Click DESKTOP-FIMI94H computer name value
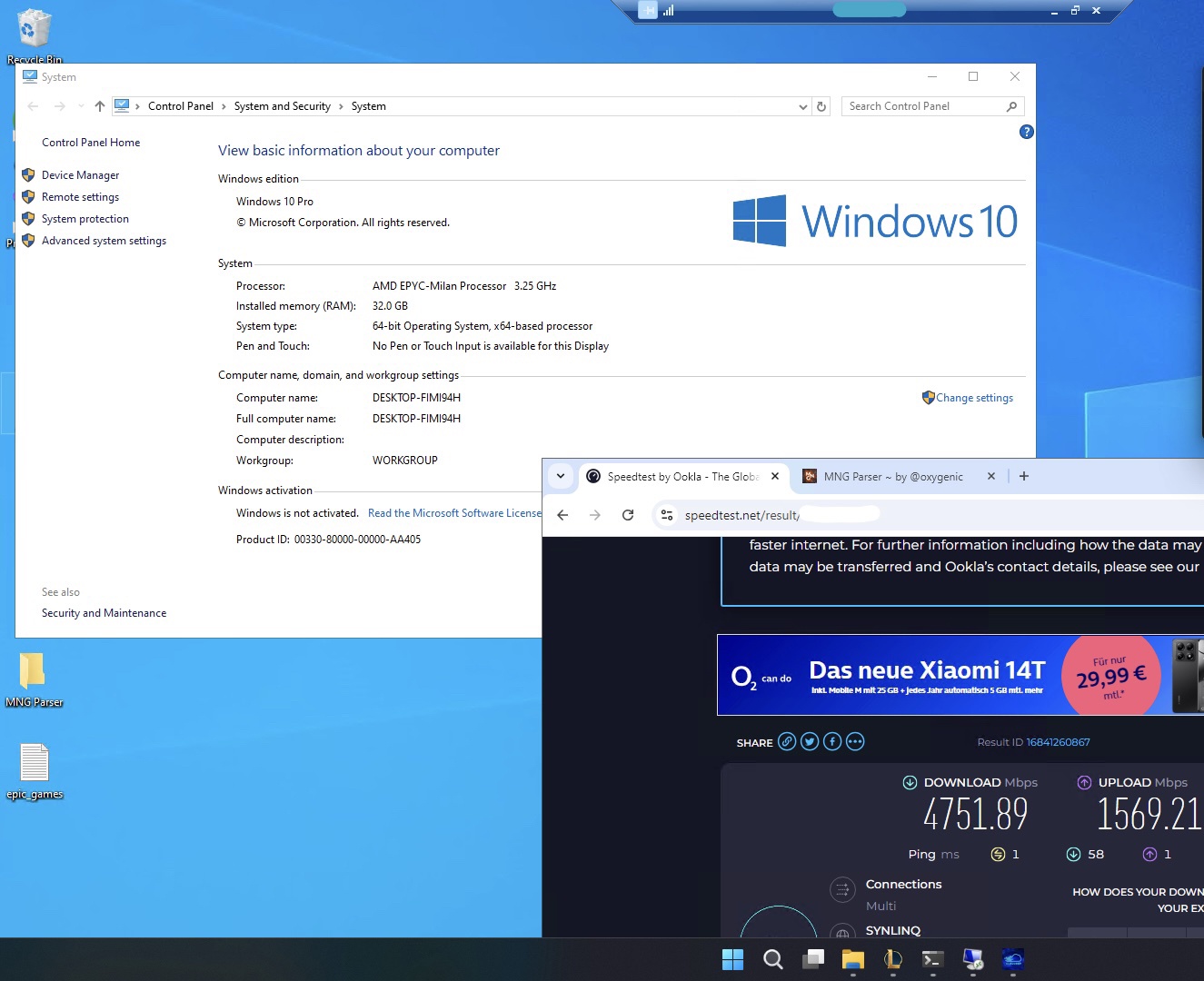 click(416, 398)
